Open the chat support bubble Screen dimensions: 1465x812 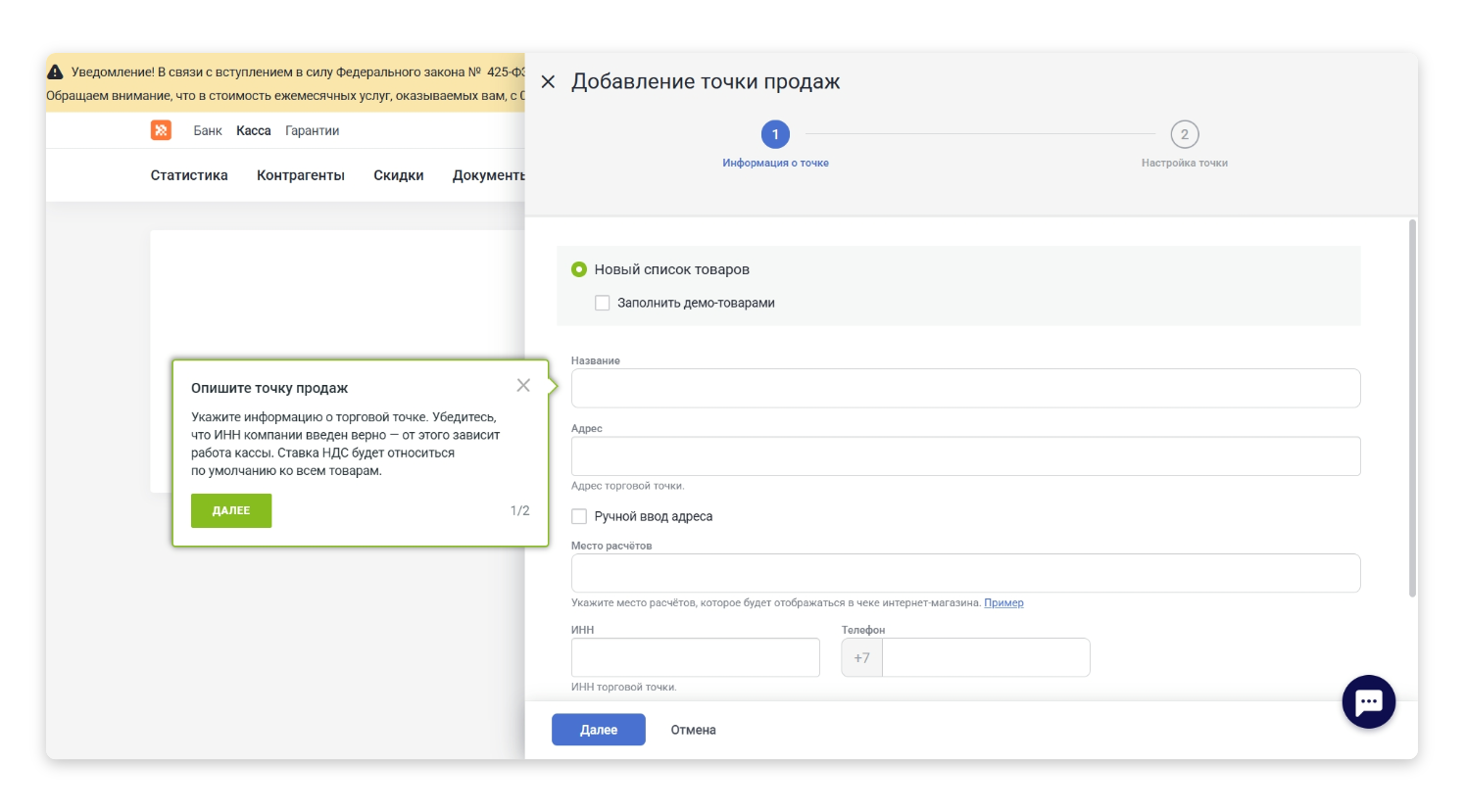(x=1368, y=701)
